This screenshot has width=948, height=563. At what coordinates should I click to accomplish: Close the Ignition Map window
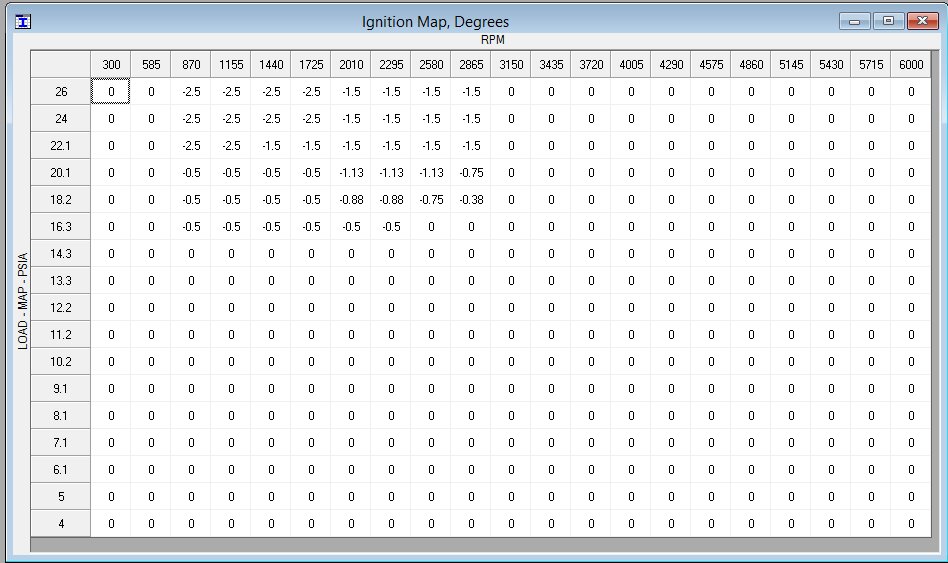[x=922, y=21]
